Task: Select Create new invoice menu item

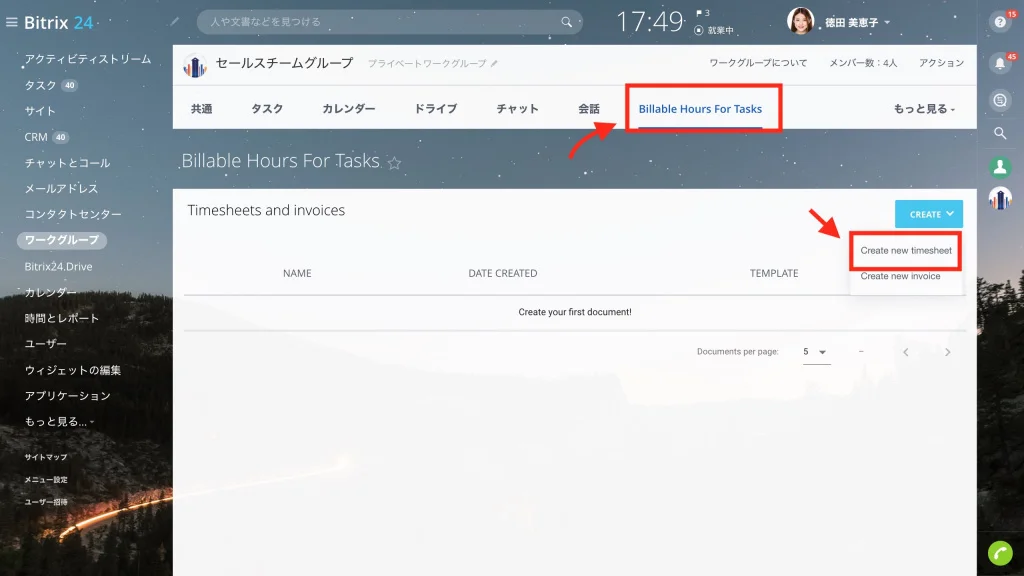Action: pos(900,276)
